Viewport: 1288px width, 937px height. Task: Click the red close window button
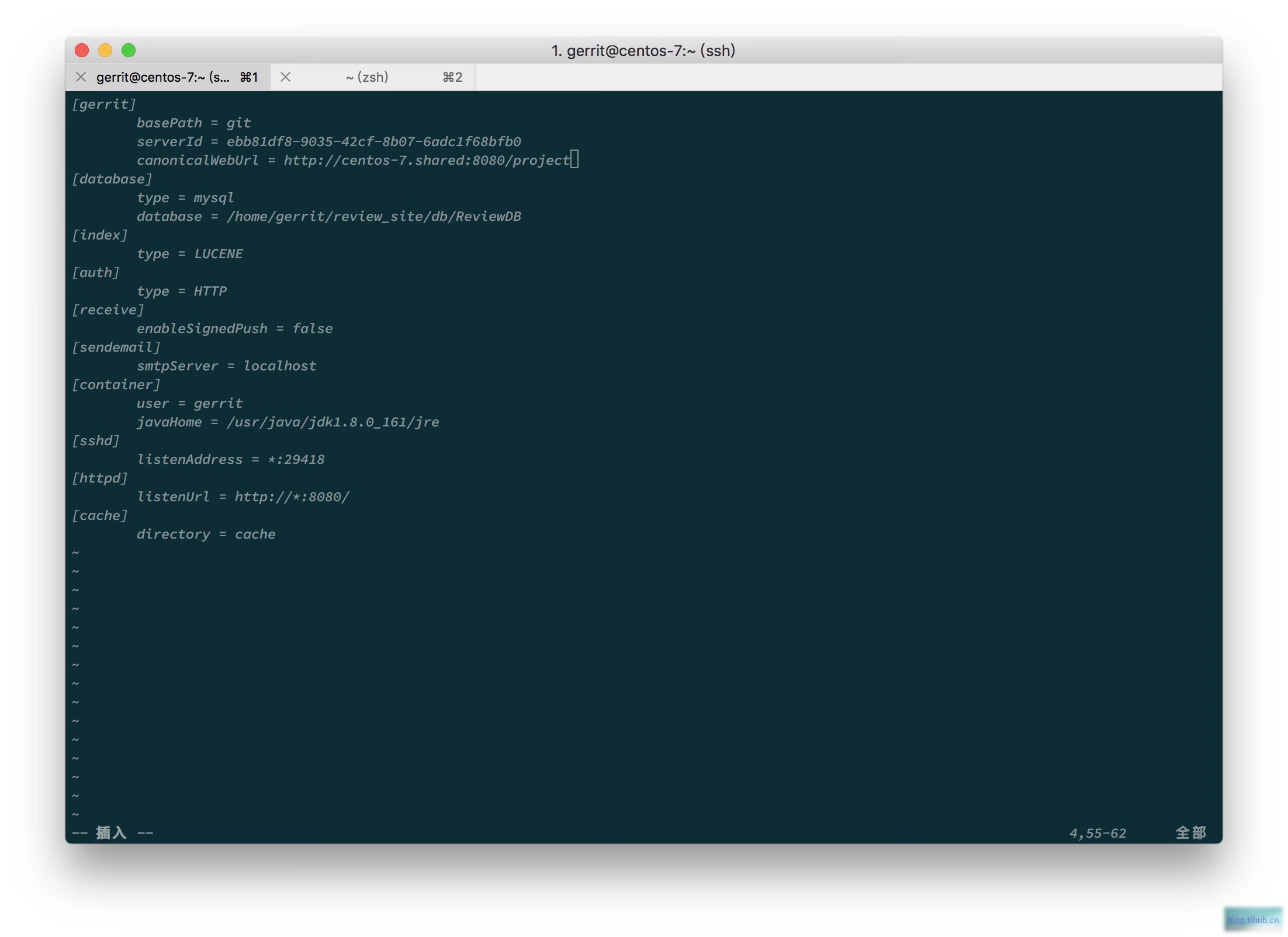tap(82, 51)
